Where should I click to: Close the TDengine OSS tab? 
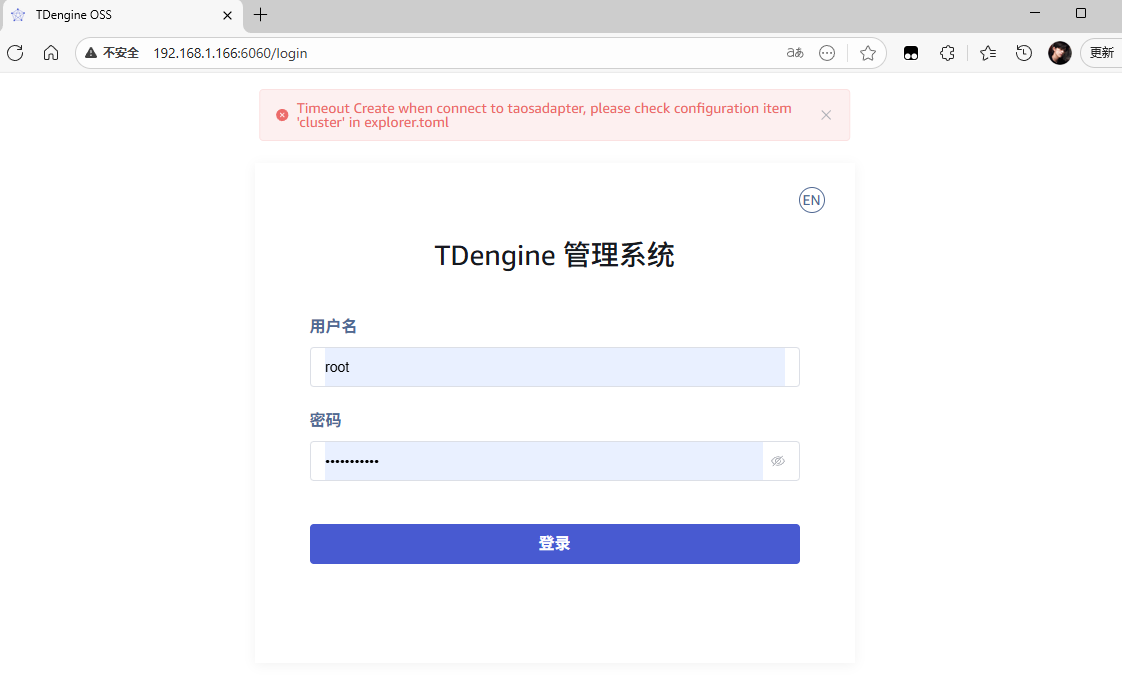point(228,15)
